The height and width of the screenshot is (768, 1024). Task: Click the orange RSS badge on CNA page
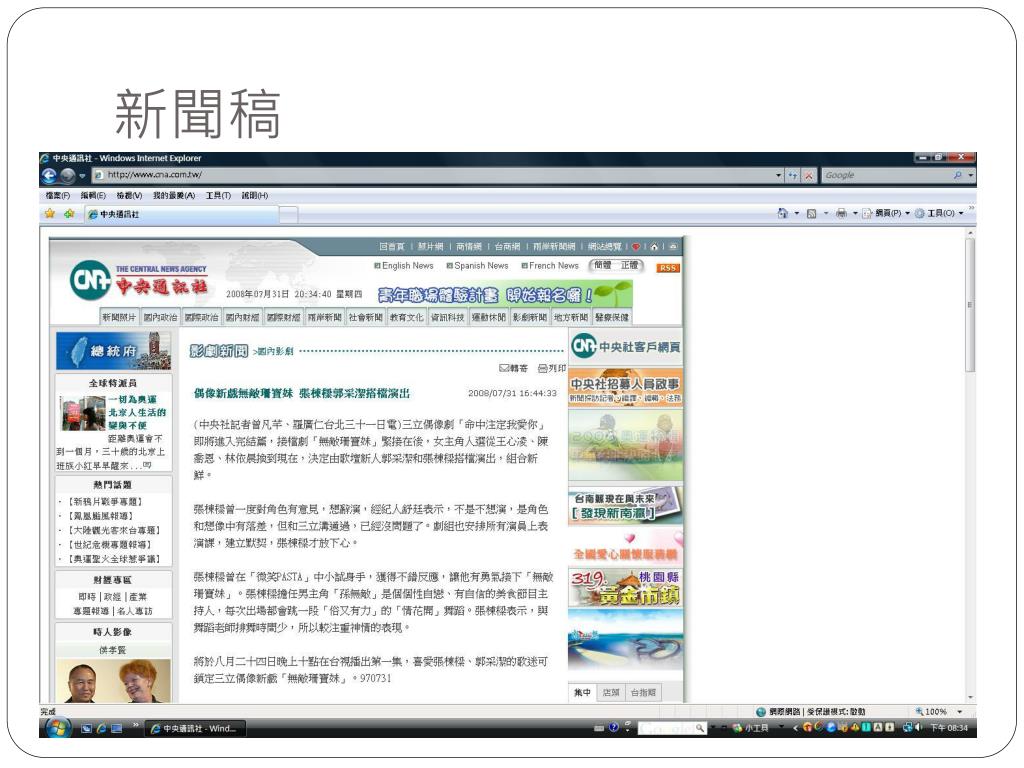tap(667, 268)
